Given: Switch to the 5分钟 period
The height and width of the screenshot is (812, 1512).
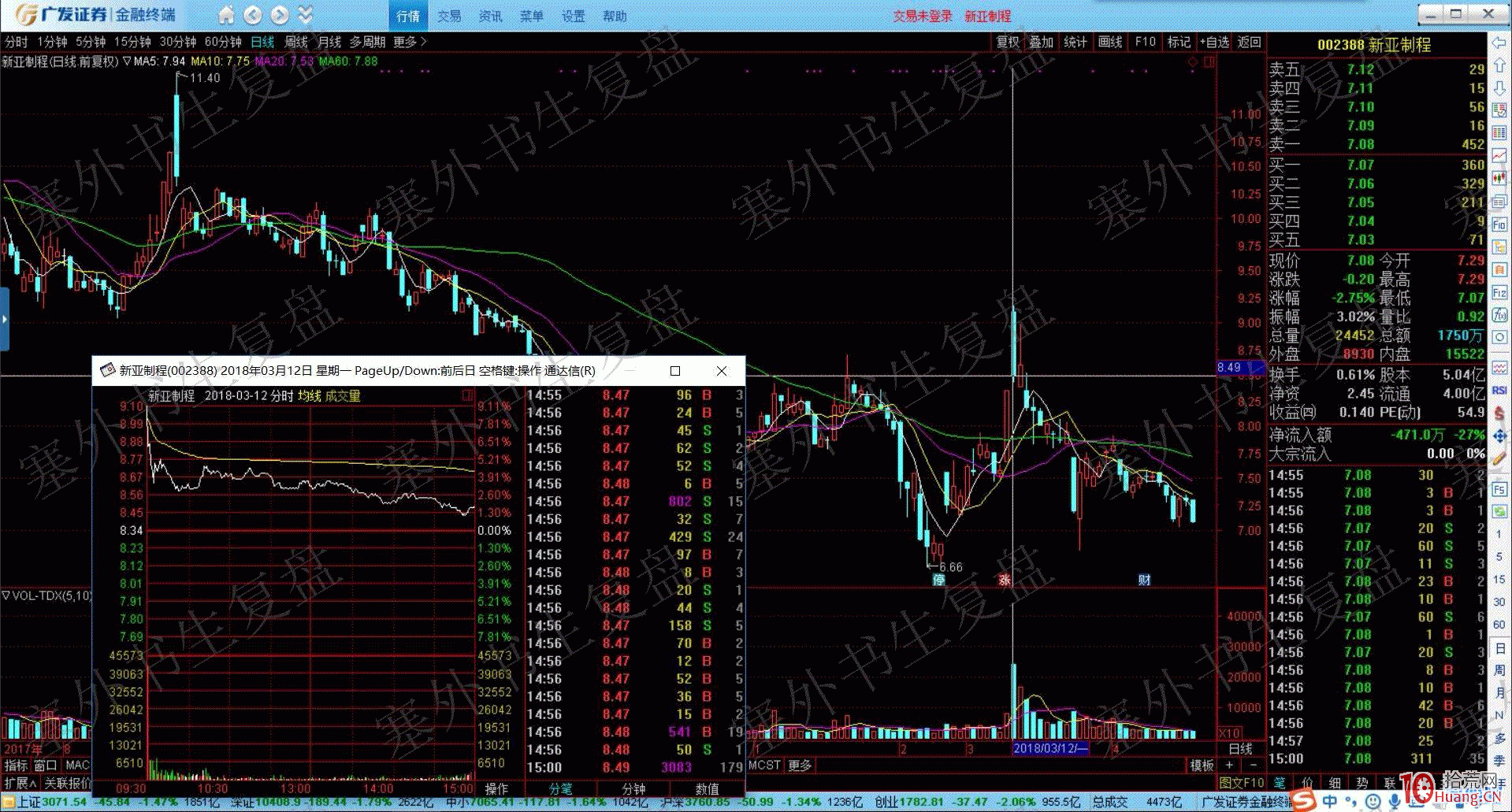Looking at the screenshot, I should pos(91,42).
